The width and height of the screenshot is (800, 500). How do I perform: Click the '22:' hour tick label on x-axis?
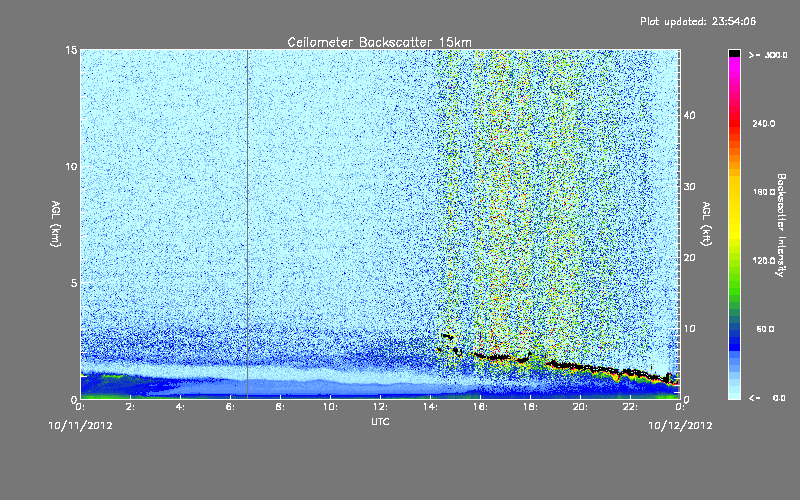[x=630, y=407]
